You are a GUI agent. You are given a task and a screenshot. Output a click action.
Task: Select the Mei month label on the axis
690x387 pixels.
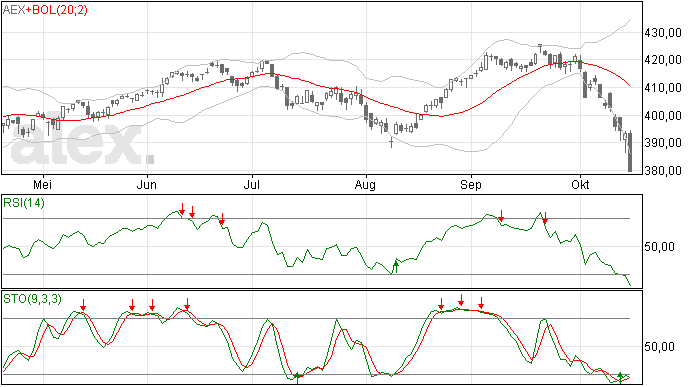tap(43, 184)
